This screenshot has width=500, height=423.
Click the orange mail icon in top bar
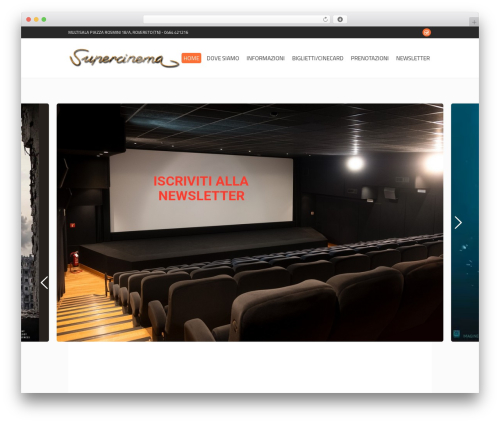(426, 32)
